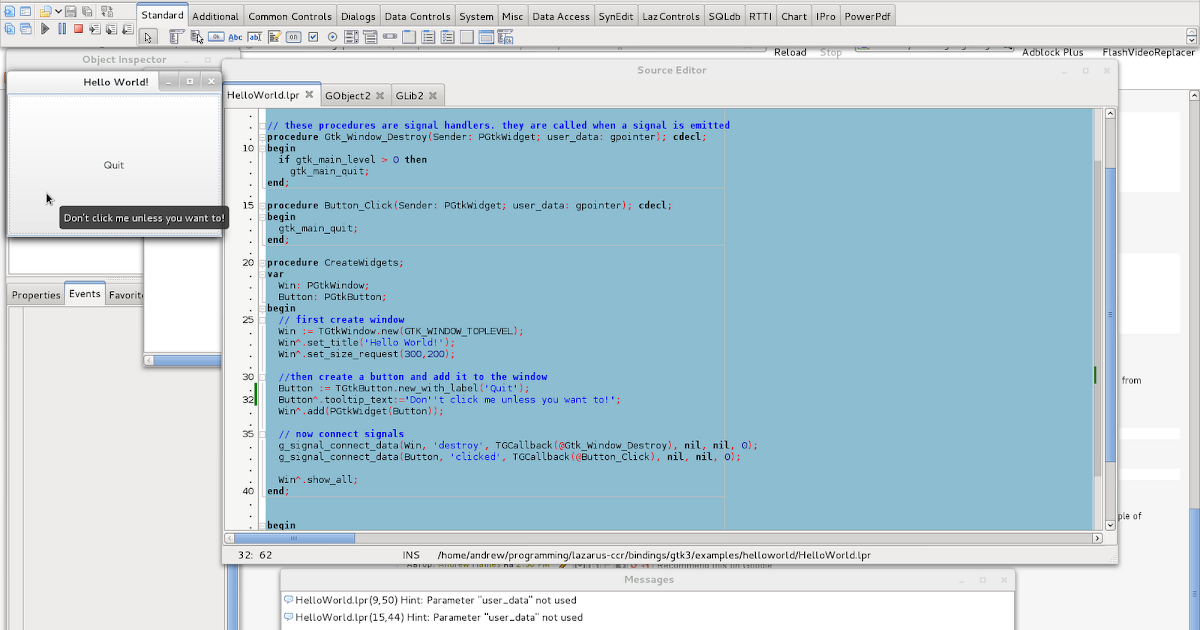
Task: Switch to the Additional palette tab
Action: pos(215,16)
